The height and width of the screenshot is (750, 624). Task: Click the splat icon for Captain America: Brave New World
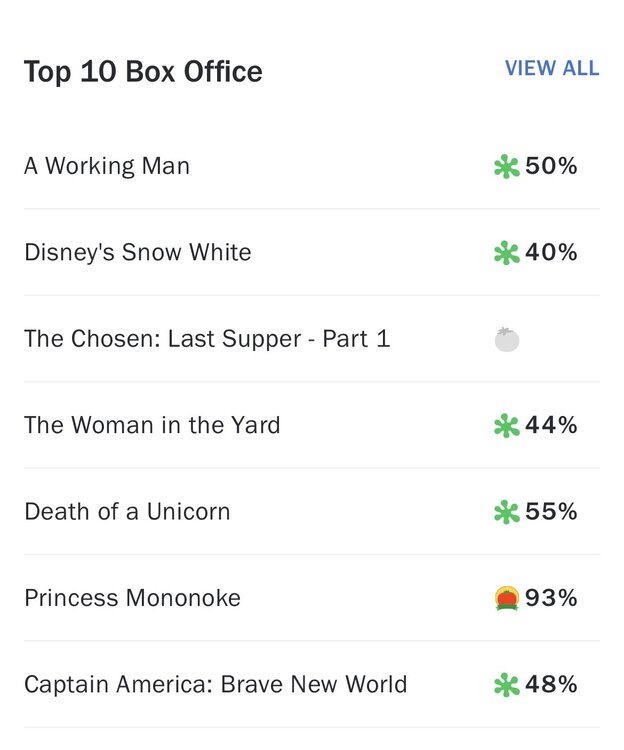(x=507, y=685)
